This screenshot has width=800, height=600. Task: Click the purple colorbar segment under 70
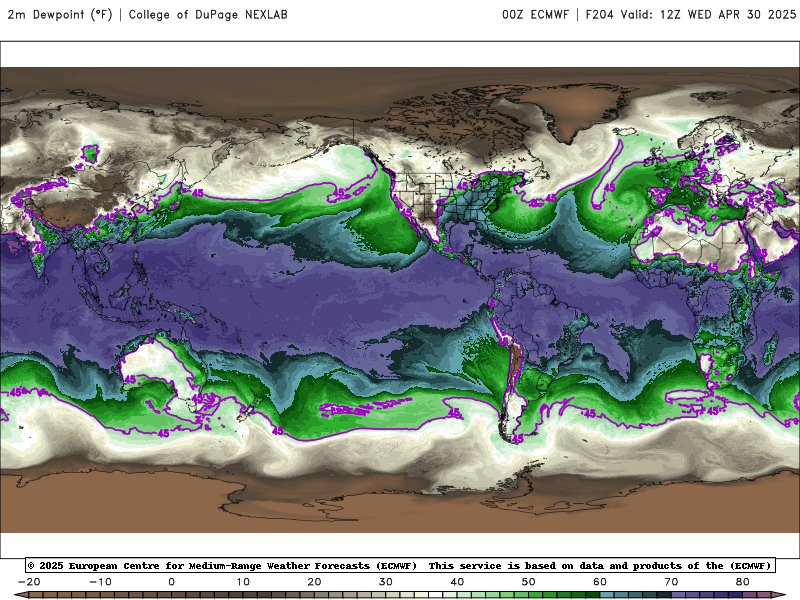click(679, 596)
